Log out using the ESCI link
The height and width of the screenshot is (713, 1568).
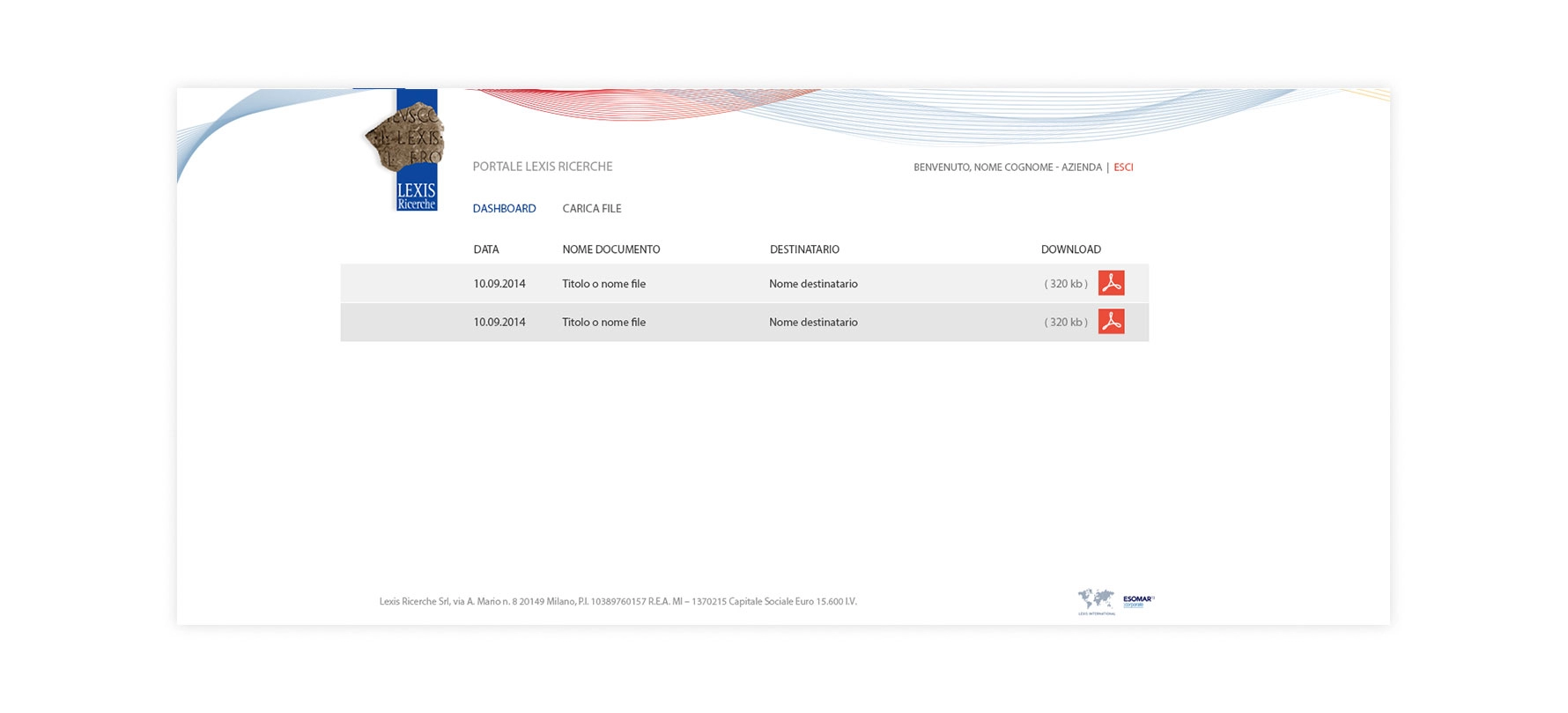click(x=1123, y=167)
